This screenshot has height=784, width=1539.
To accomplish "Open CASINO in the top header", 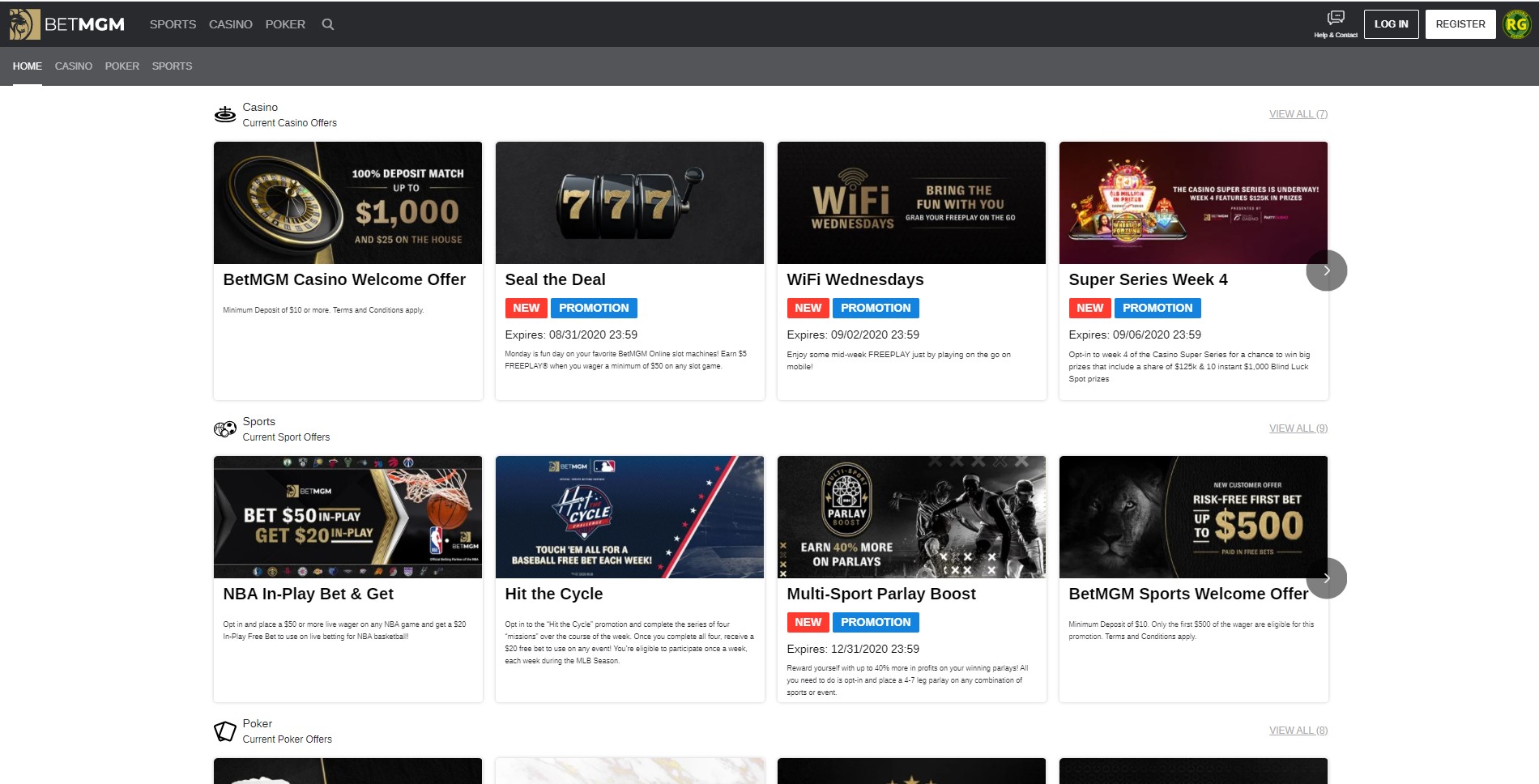I will [231, 24].
